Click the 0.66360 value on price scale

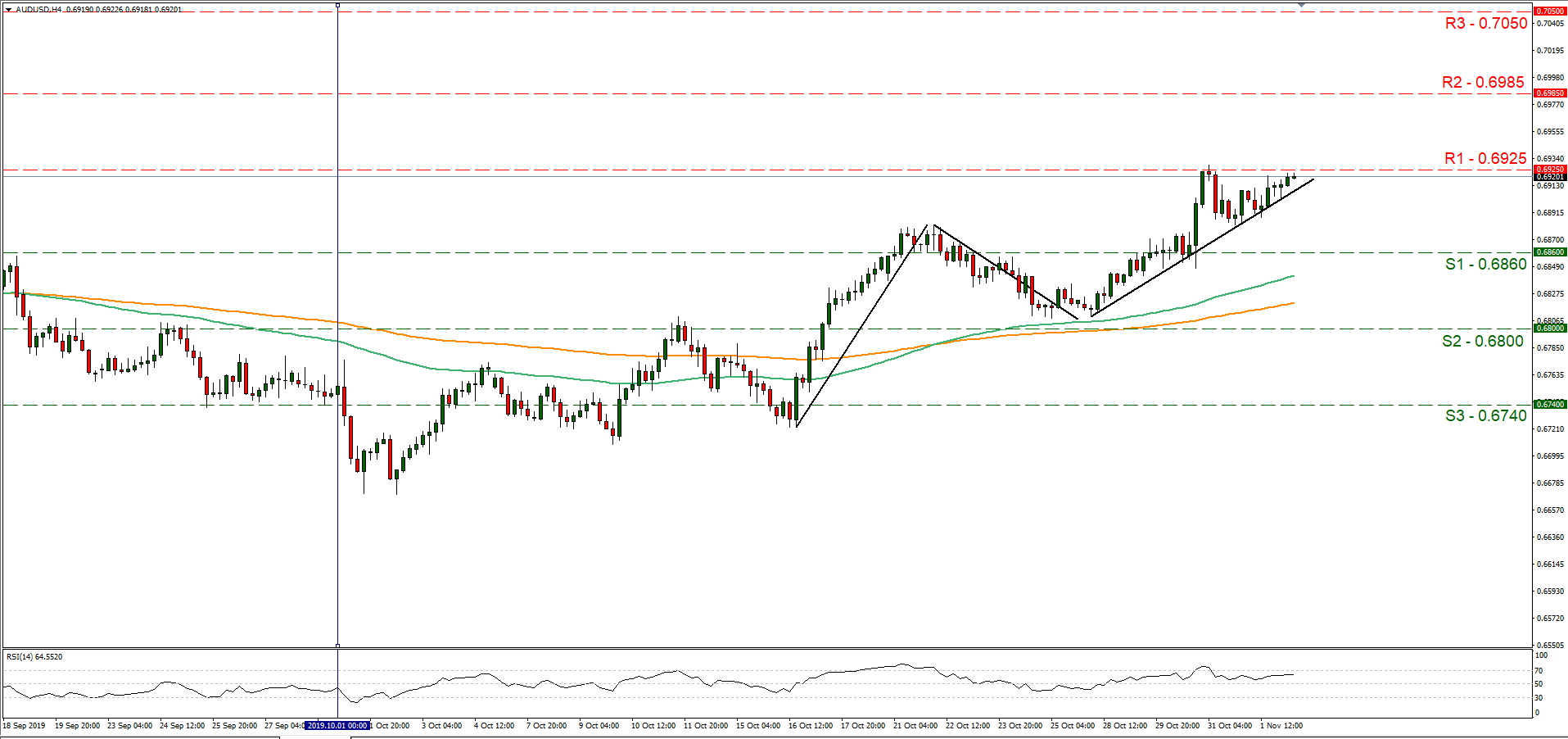pyautogui.click(x=1551, y=537)
